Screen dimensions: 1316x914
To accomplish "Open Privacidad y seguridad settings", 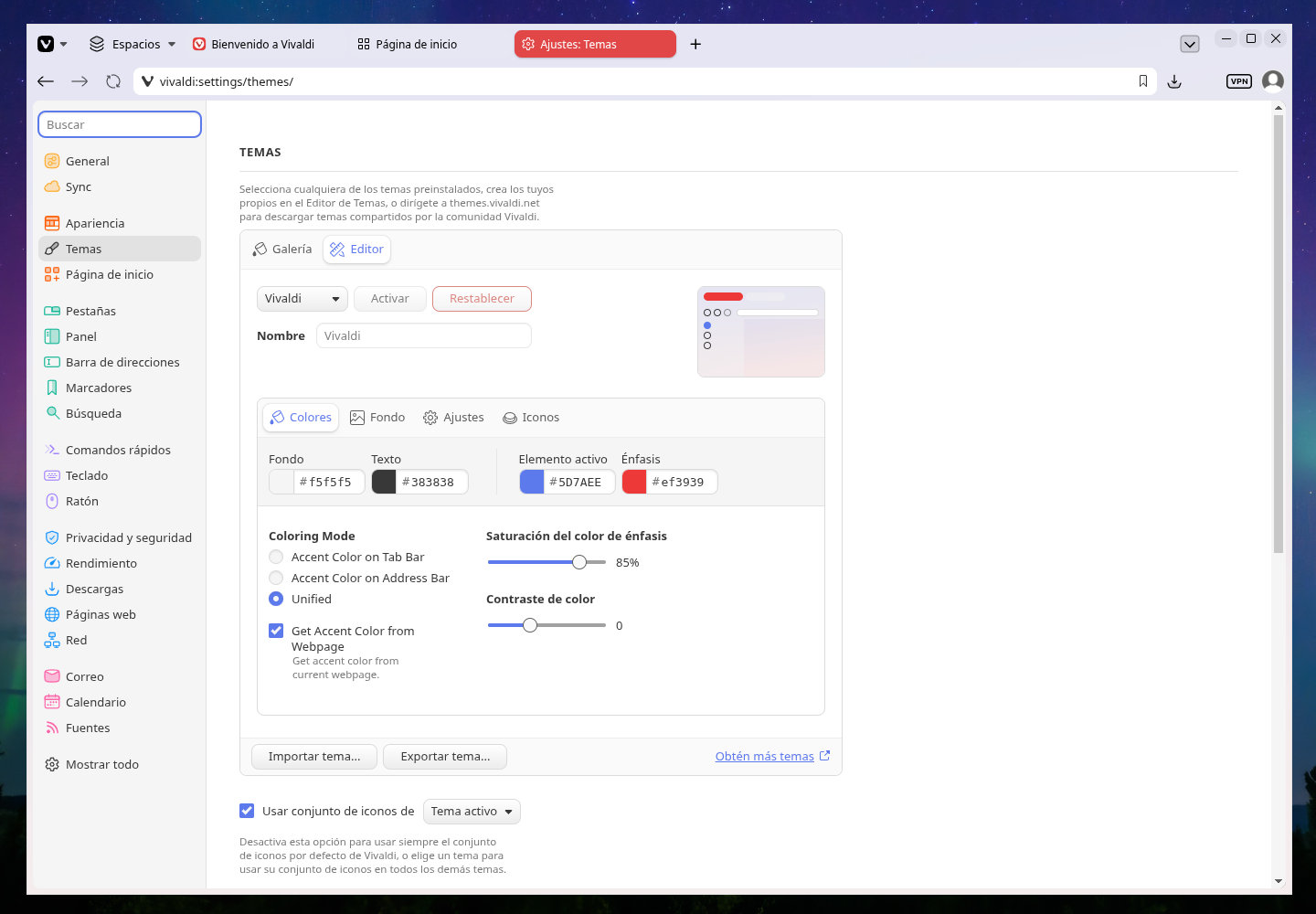I will (x=120, y=537).
